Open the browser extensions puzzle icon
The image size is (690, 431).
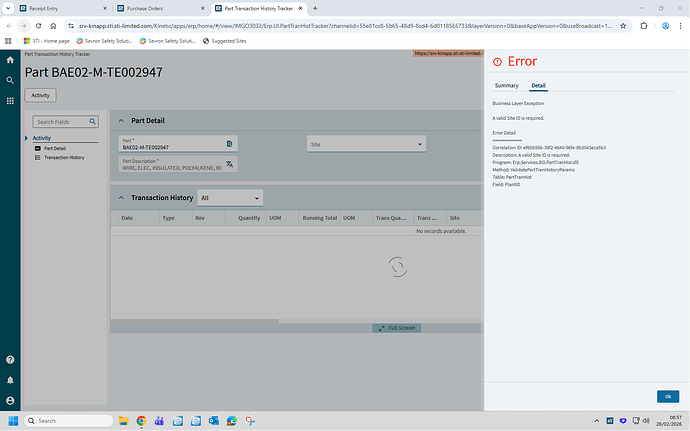643,26
